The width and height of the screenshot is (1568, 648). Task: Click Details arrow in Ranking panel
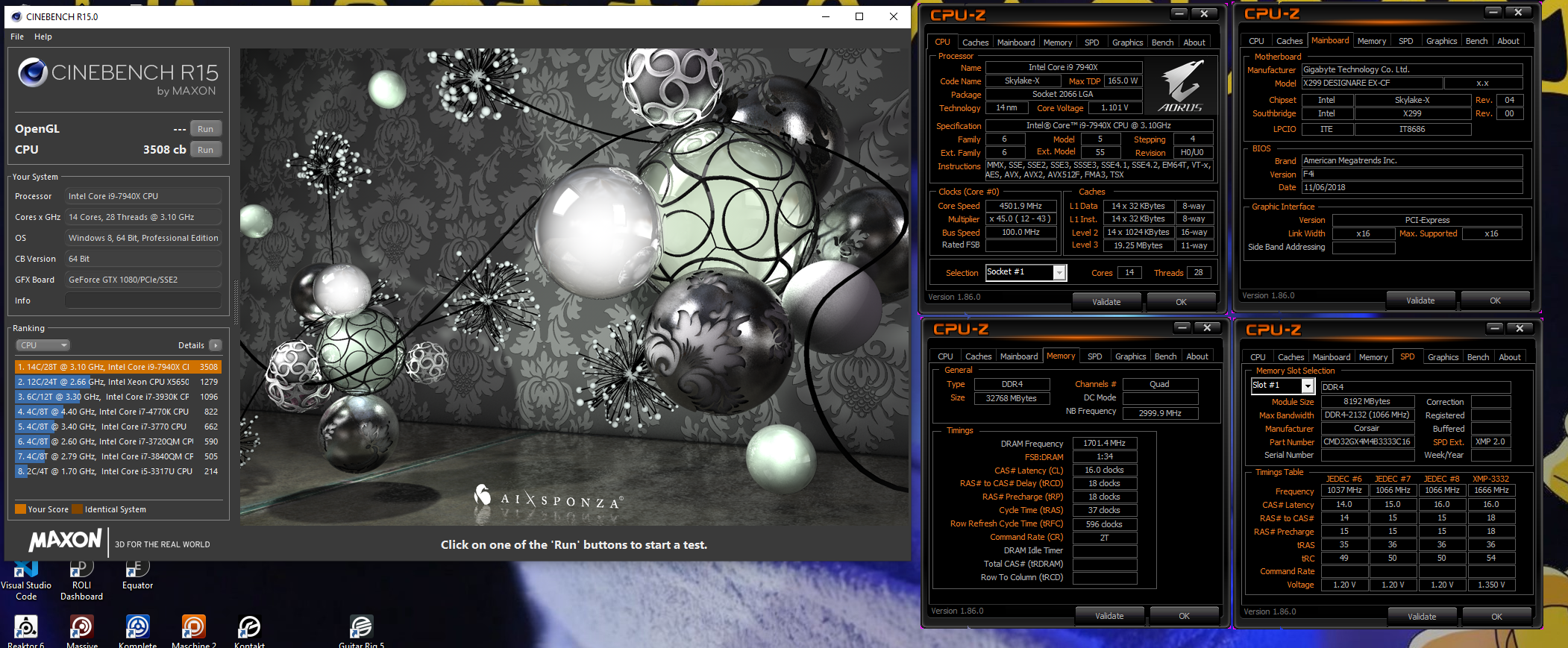pos(215,345)
